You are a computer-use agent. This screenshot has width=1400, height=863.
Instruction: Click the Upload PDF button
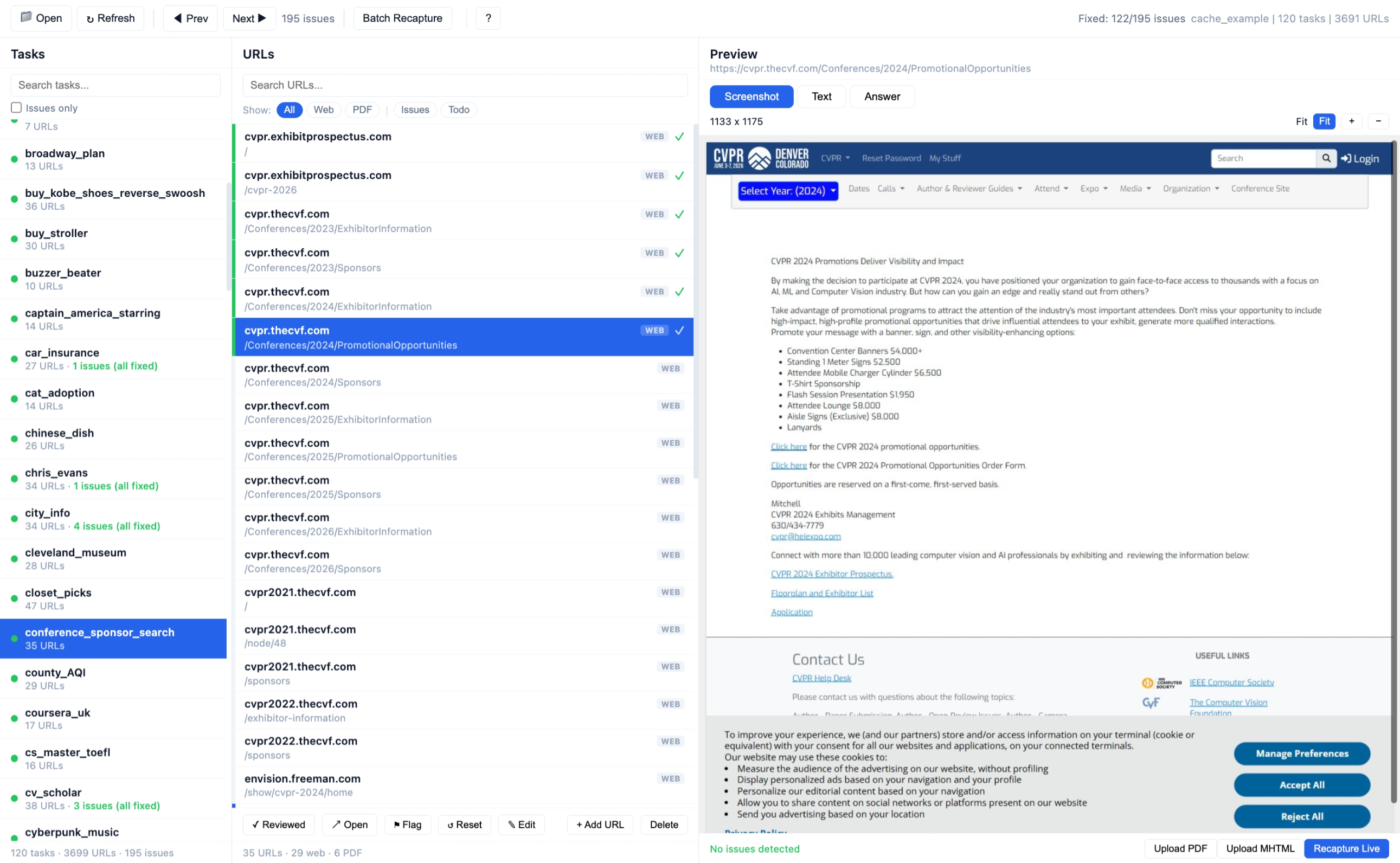[x=1180, y=848]
